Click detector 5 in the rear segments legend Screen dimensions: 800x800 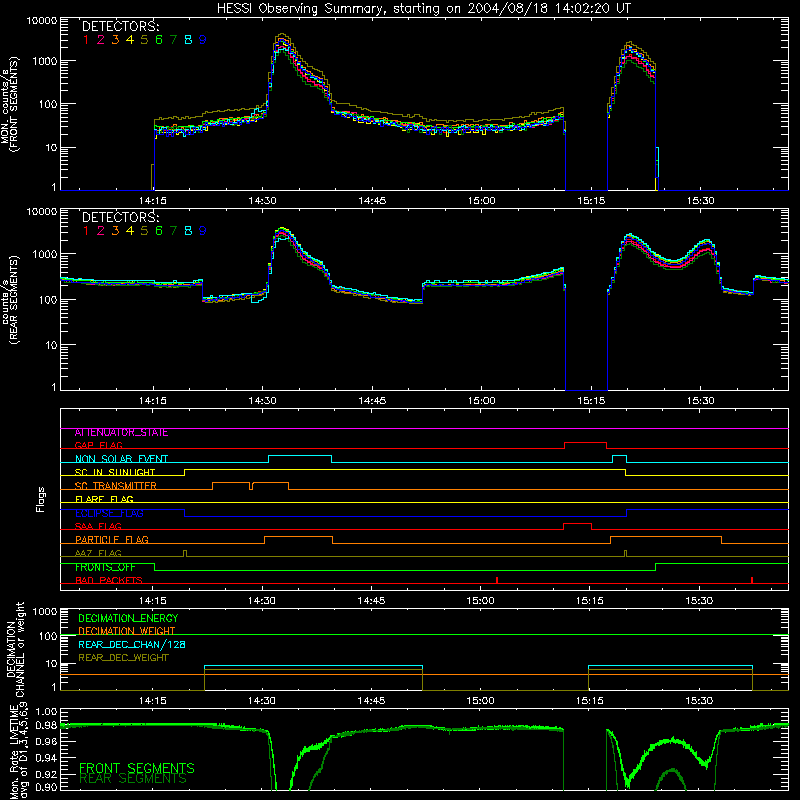[144, 231]
